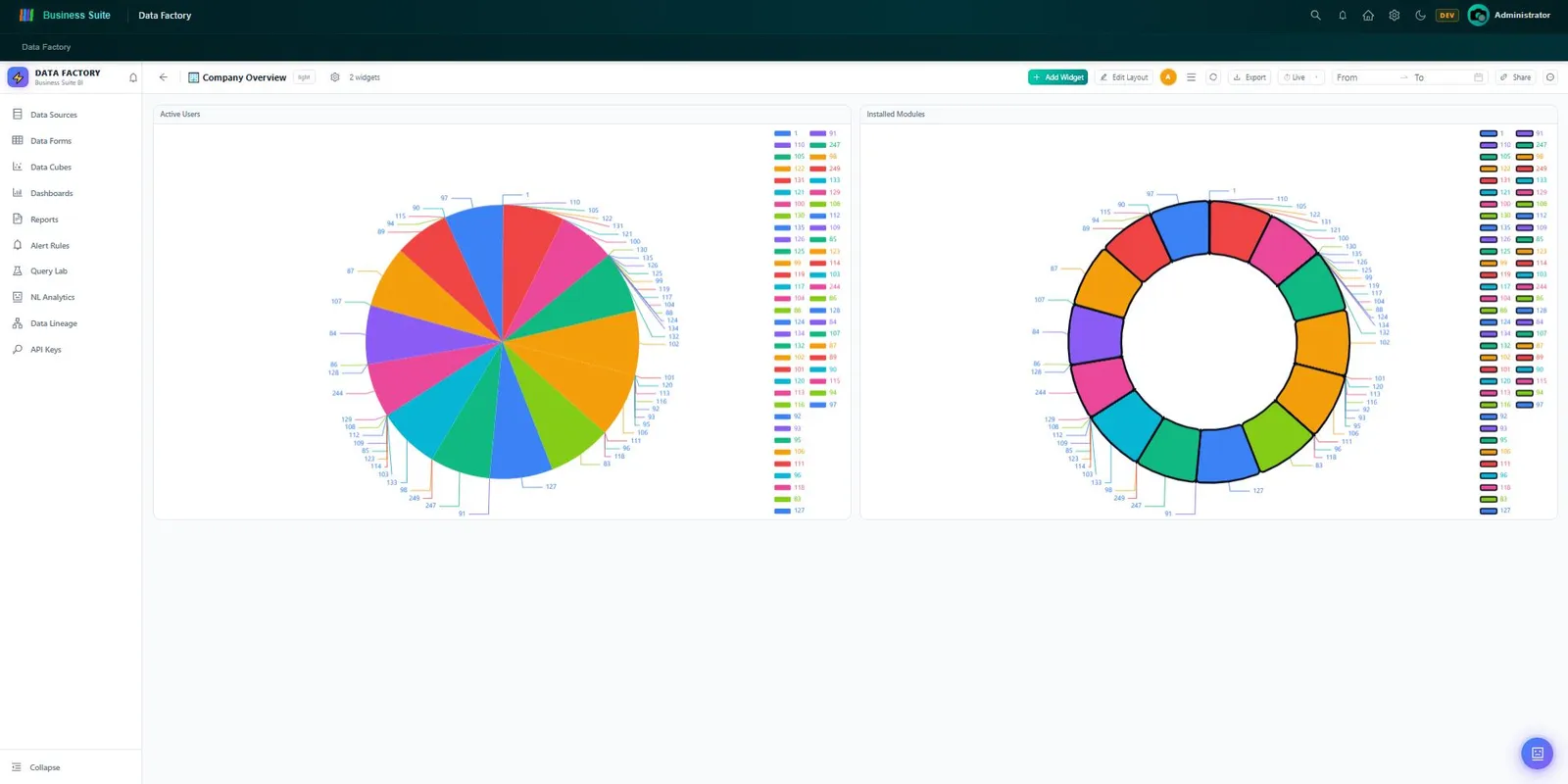This screenshot has width=1568, height=784.
Task: Click the To date field
Action: click(1441, 77)
